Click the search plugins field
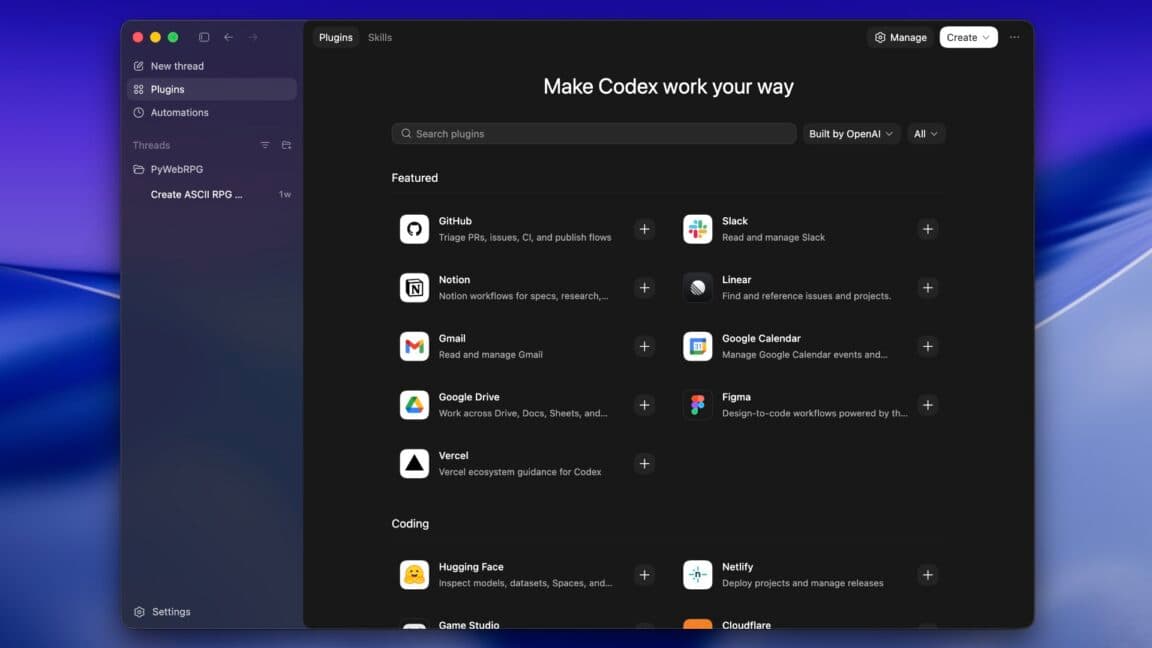Image resolution: width=1152 pixels, height=648 pixels. click(x=593, y=133)
